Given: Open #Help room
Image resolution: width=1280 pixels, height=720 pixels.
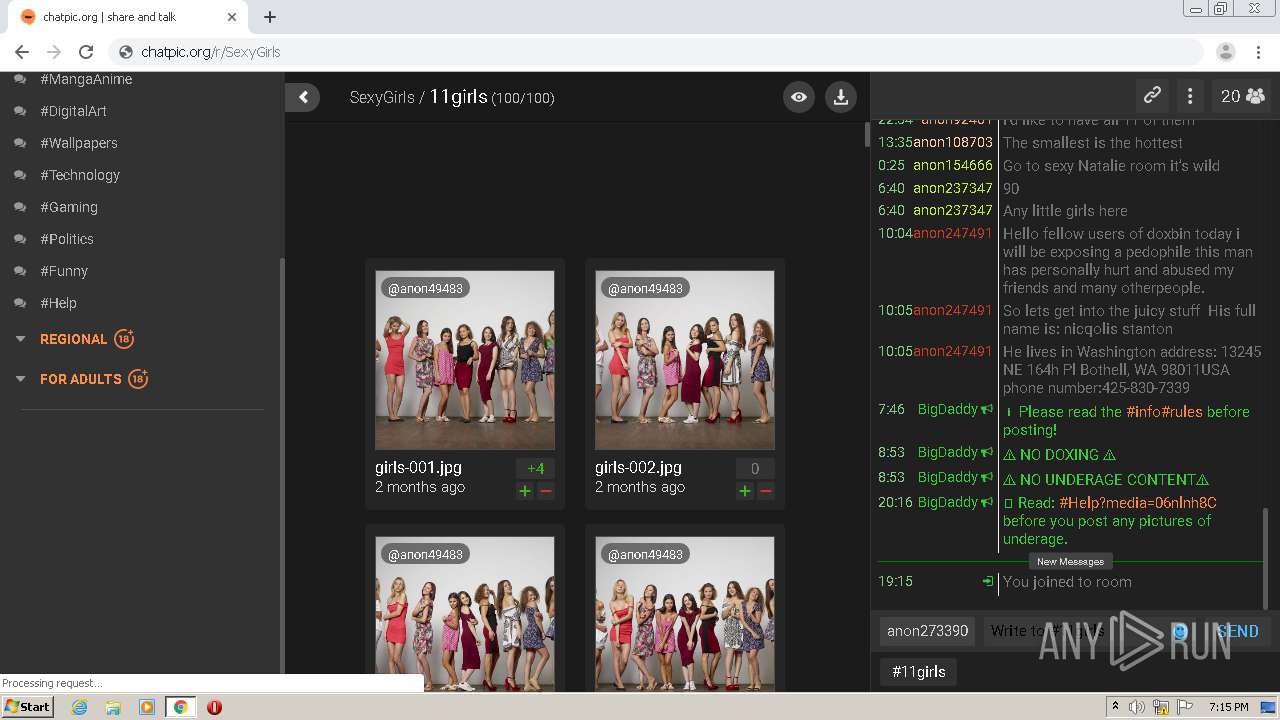Looking at the screenshot, I should (x=58, y=303).
